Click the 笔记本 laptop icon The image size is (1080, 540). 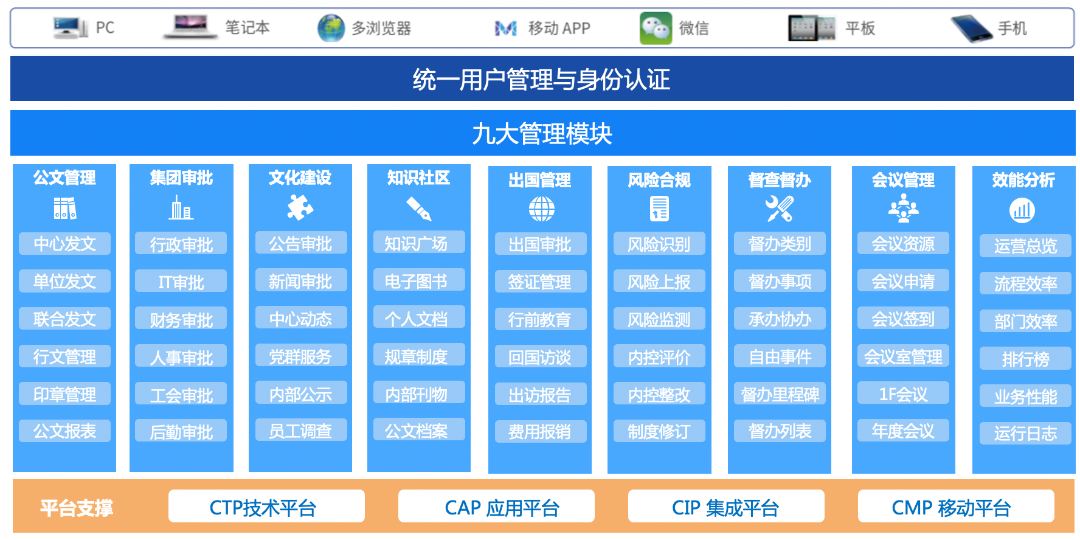point(190,27)
